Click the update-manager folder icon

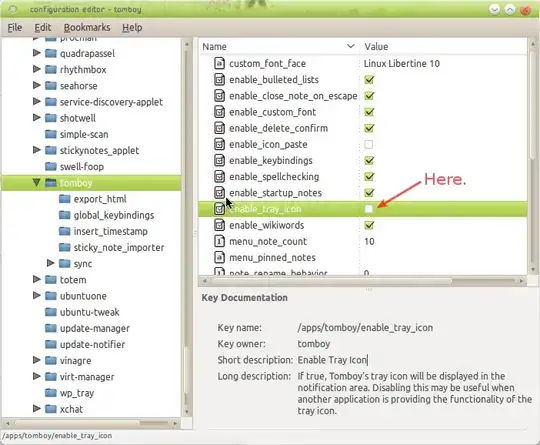[x=51, y=328]
